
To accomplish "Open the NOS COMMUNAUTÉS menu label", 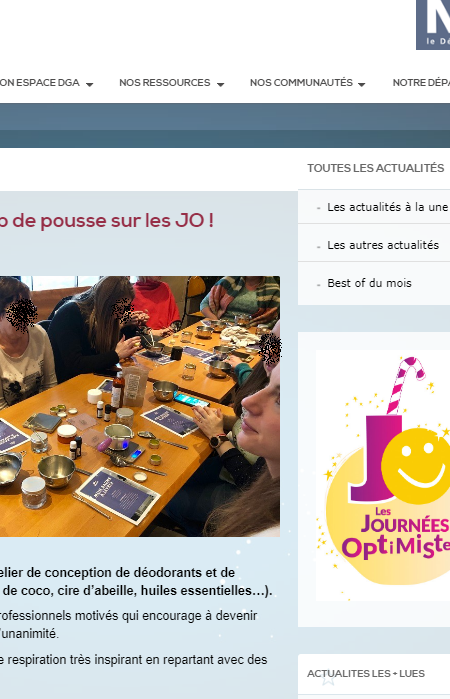I will 301,83.
